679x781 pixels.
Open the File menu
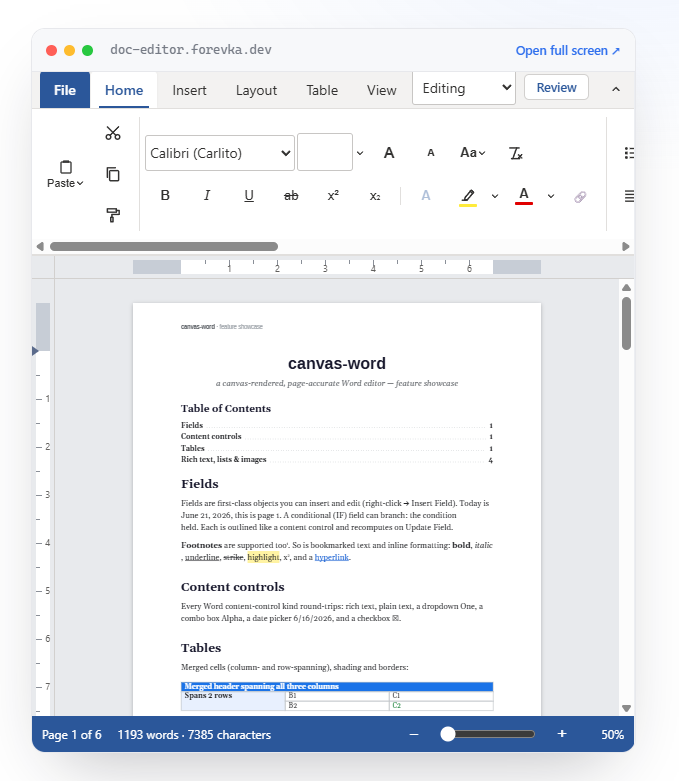pos(65,90)
